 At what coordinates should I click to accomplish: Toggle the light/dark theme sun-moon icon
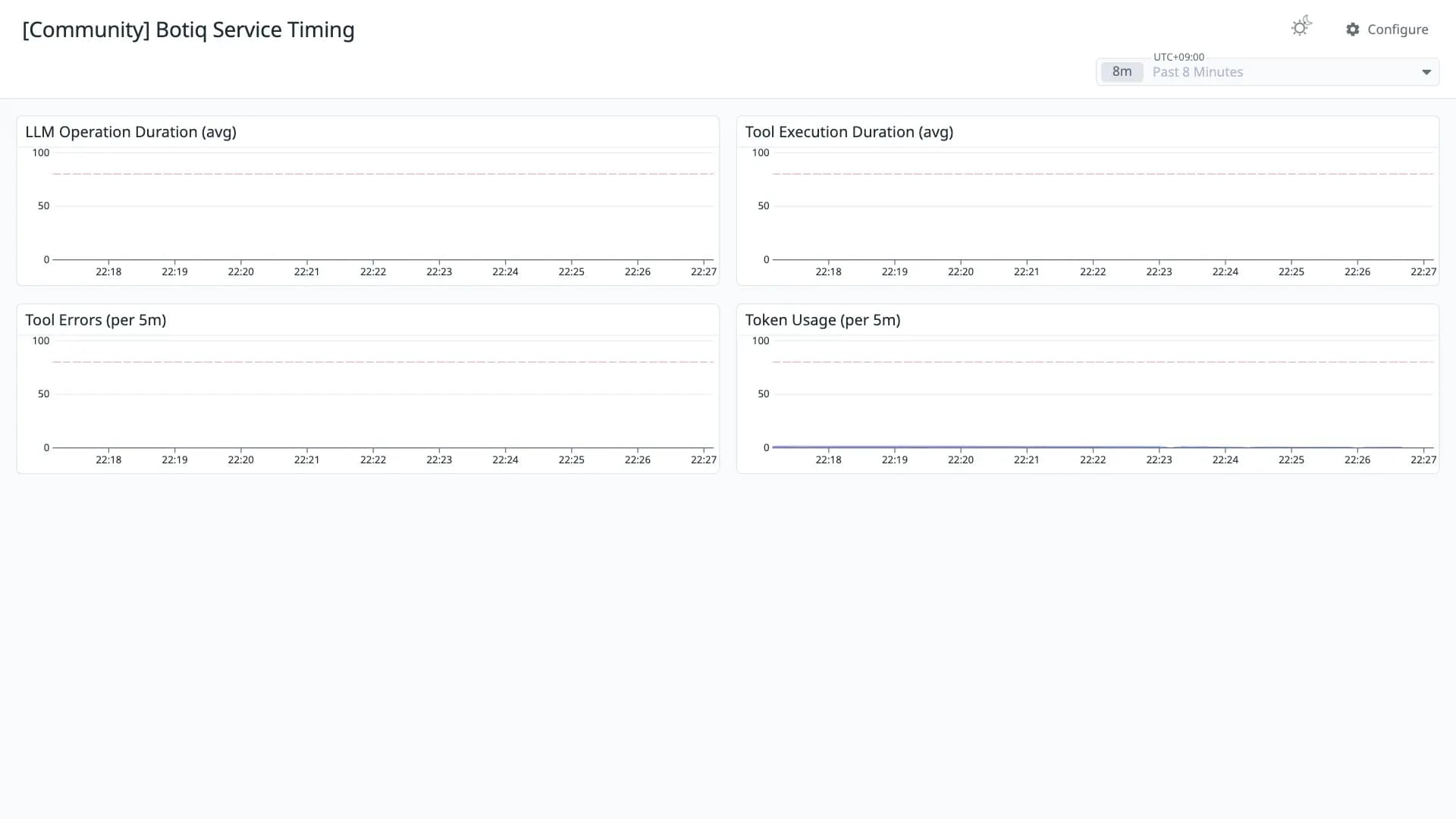tap(1301, 27)
